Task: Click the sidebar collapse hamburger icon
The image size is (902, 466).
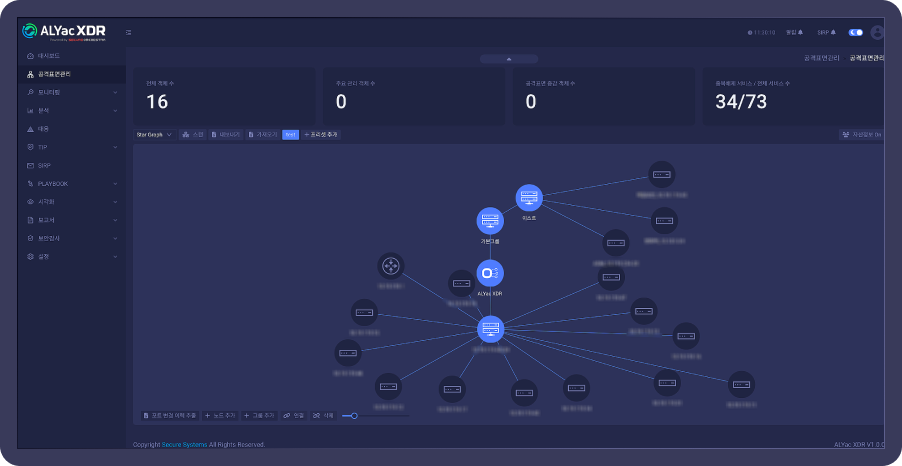Action: (129, 32)
